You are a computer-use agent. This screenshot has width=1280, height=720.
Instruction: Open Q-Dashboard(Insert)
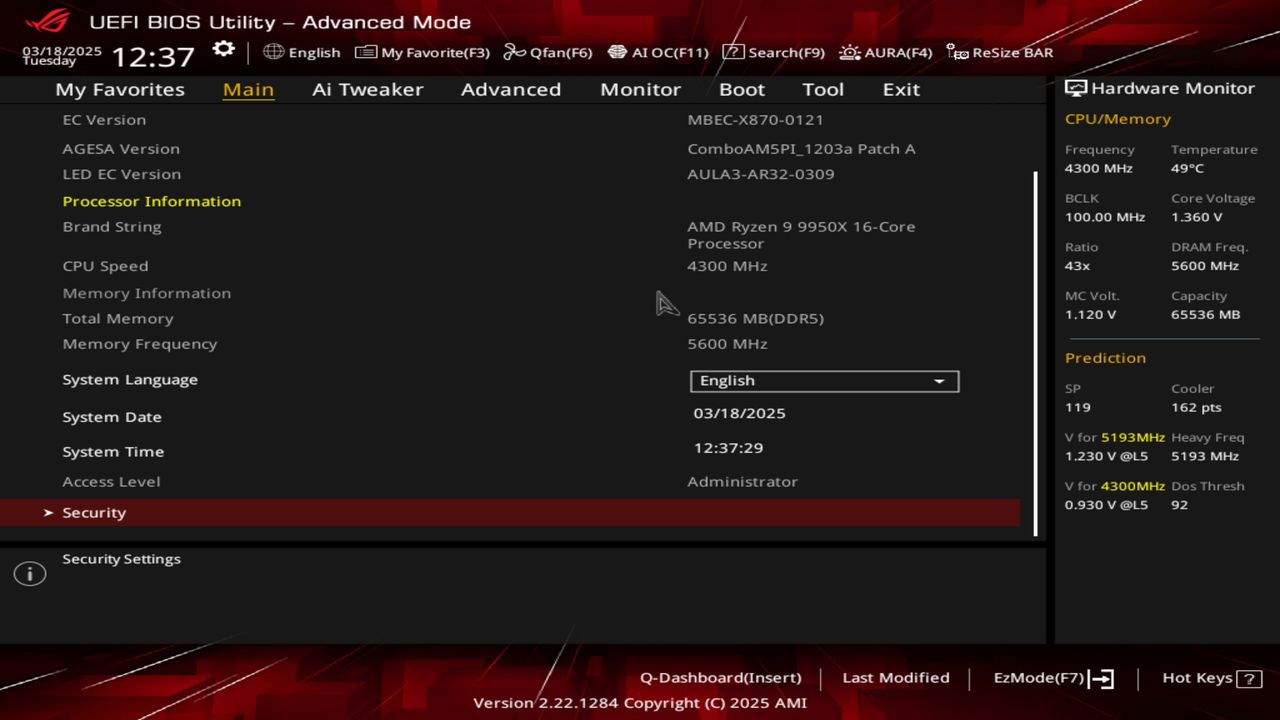coord(720,678)
